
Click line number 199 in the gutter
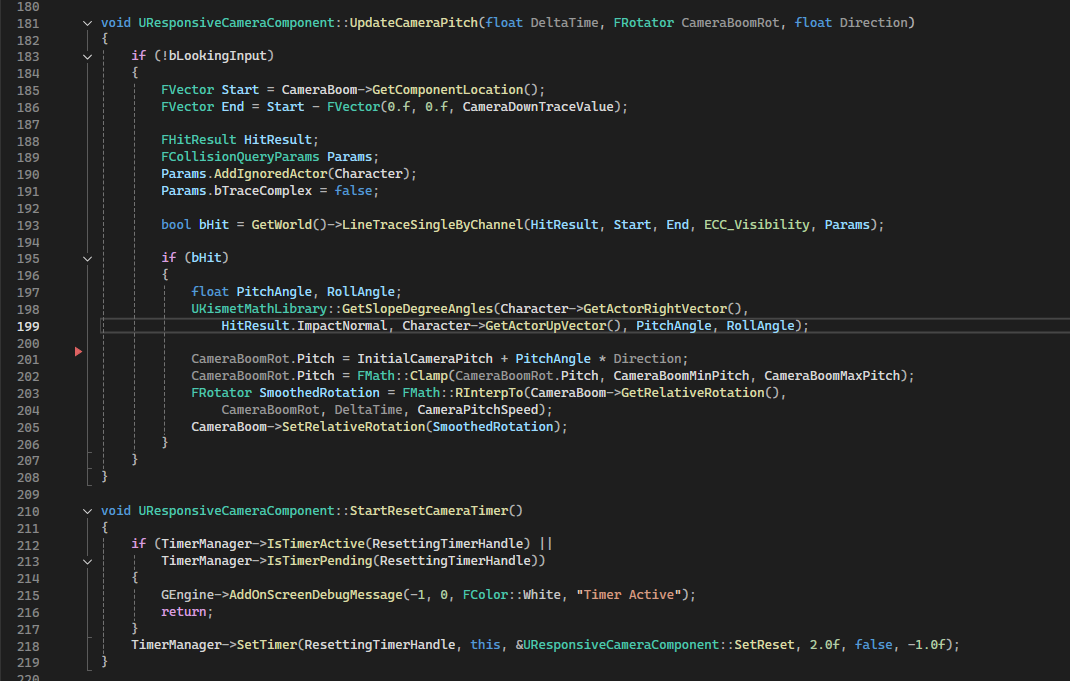tap(28, 326)
